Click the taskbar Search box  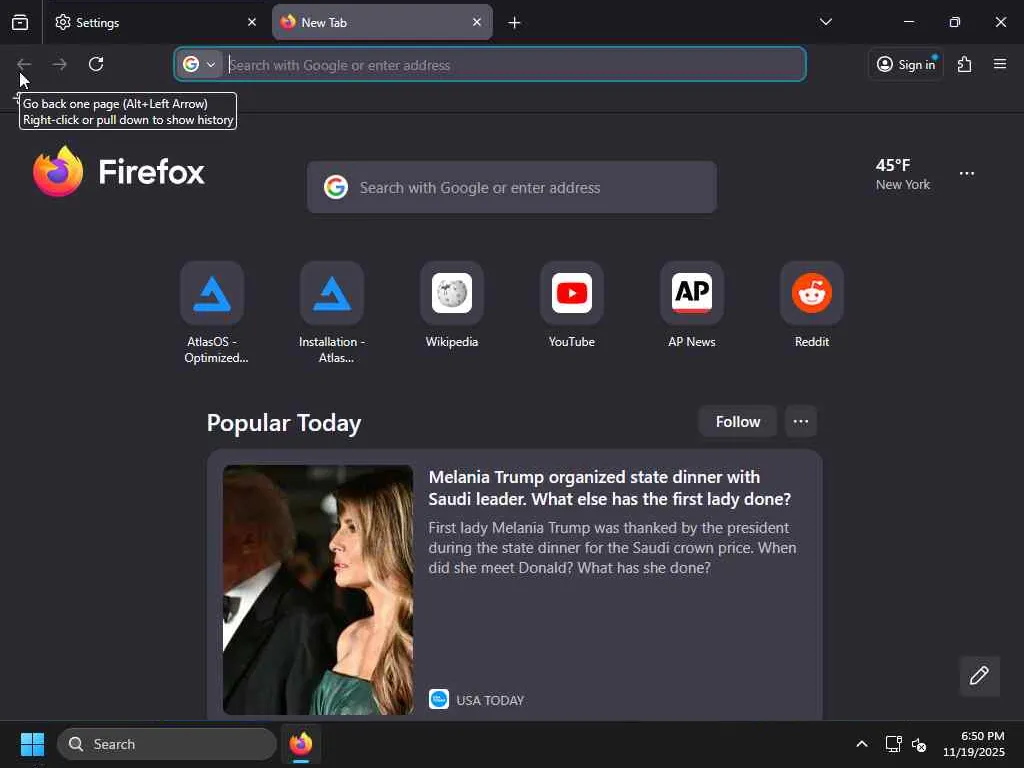(x=167, y=744)
